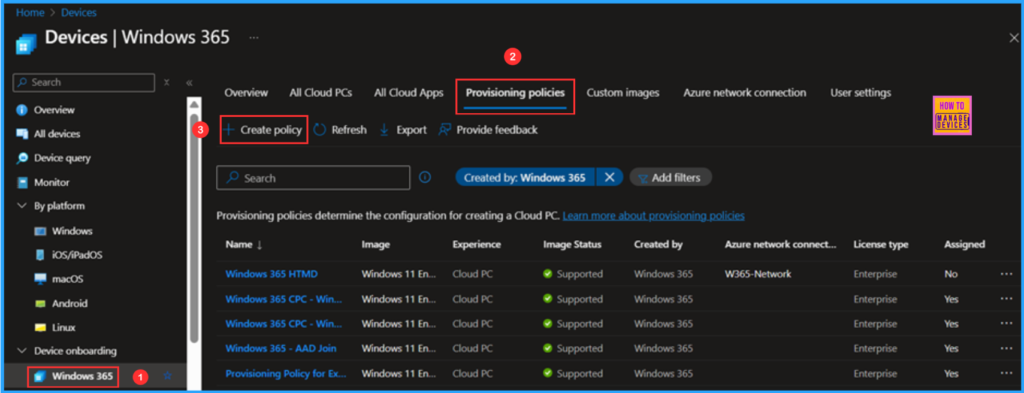Open more options for Windows 365 HTMD row

click(x=1006, y=274)
